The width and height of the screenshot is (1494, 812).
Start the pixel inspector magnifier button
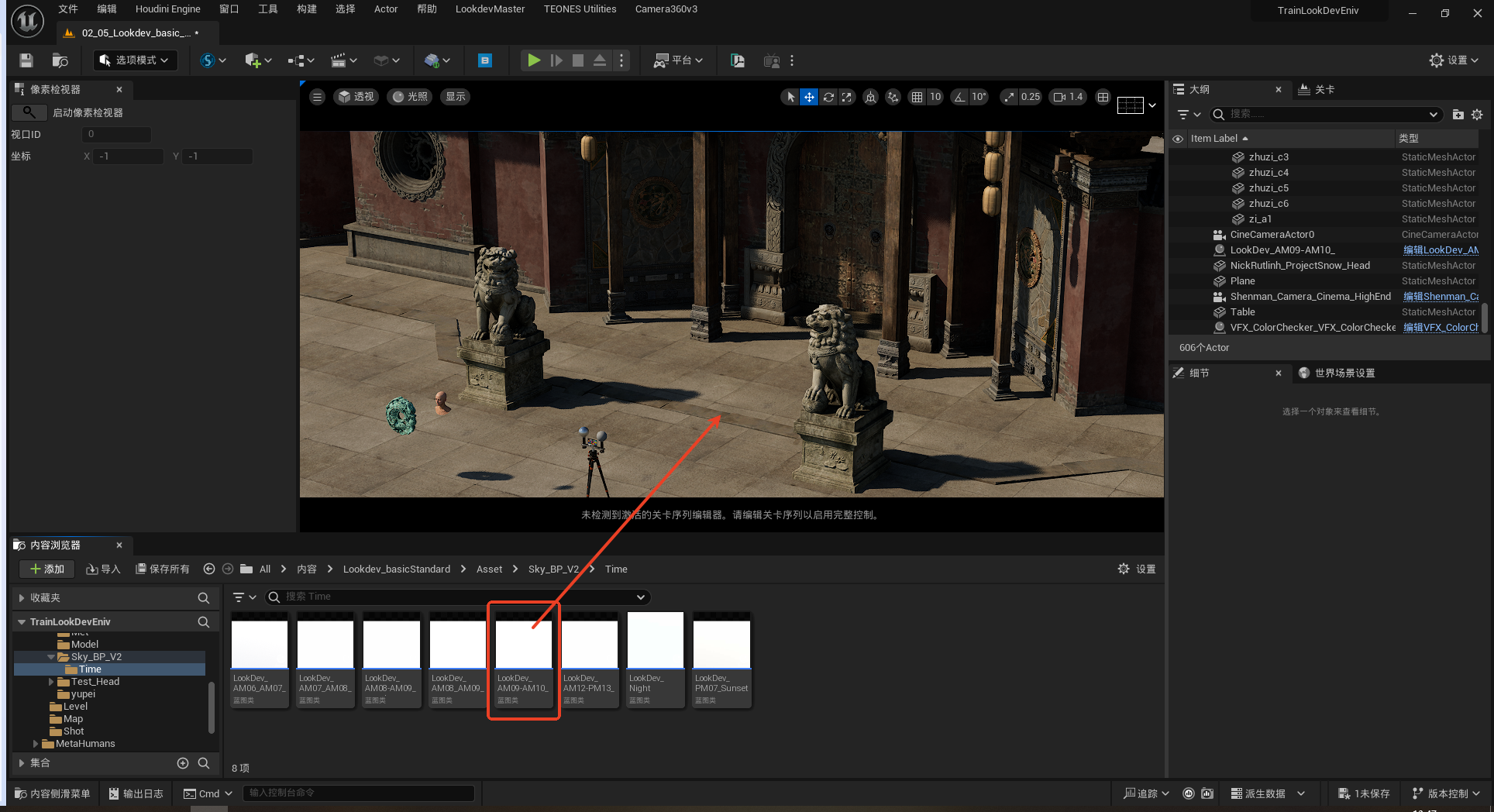click(29, 112)
